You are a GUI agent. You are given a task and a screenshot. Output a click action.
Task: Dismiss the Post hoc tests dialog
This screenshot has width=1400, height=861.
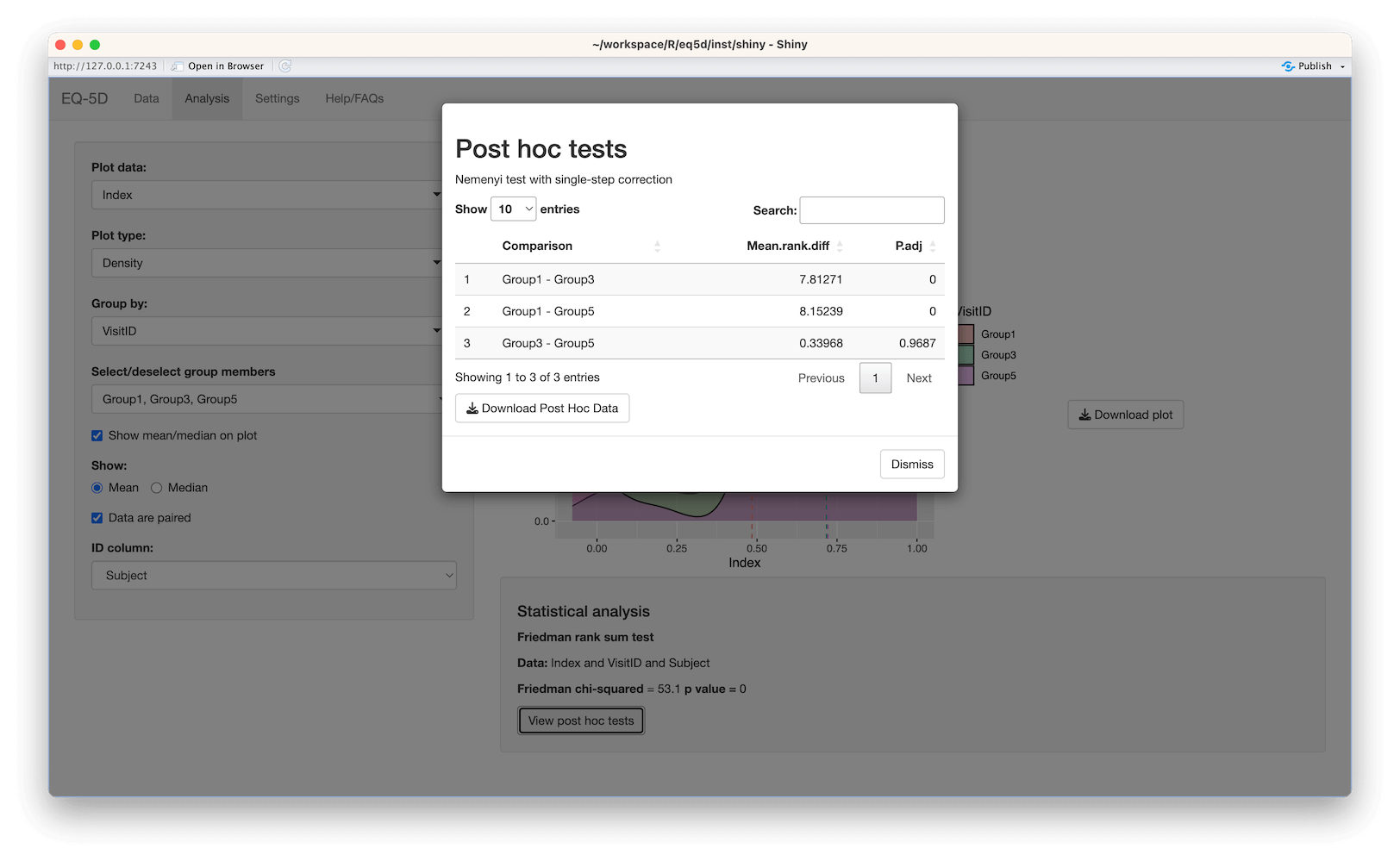pyautogui.click(x=912, y=465)
